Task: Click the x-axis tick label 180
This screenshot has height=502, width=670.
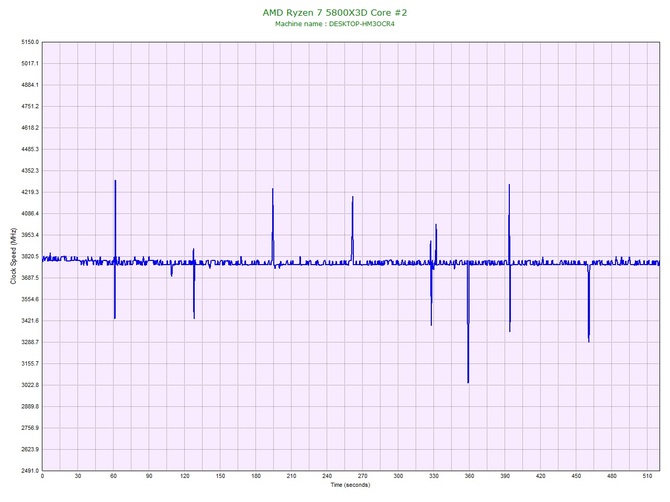Action: [x=256, y=476]
